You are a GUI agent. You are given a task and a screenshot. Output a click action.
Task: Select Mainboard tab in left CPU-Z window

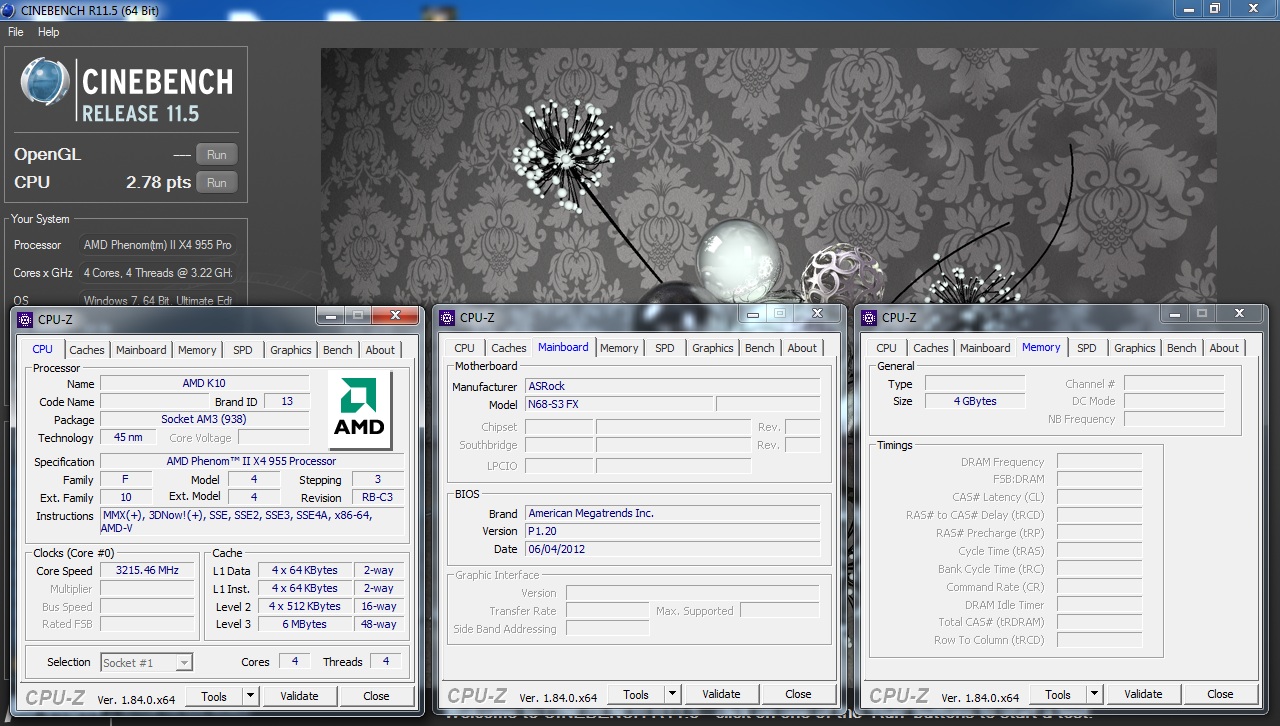click(x=141, y=350)
